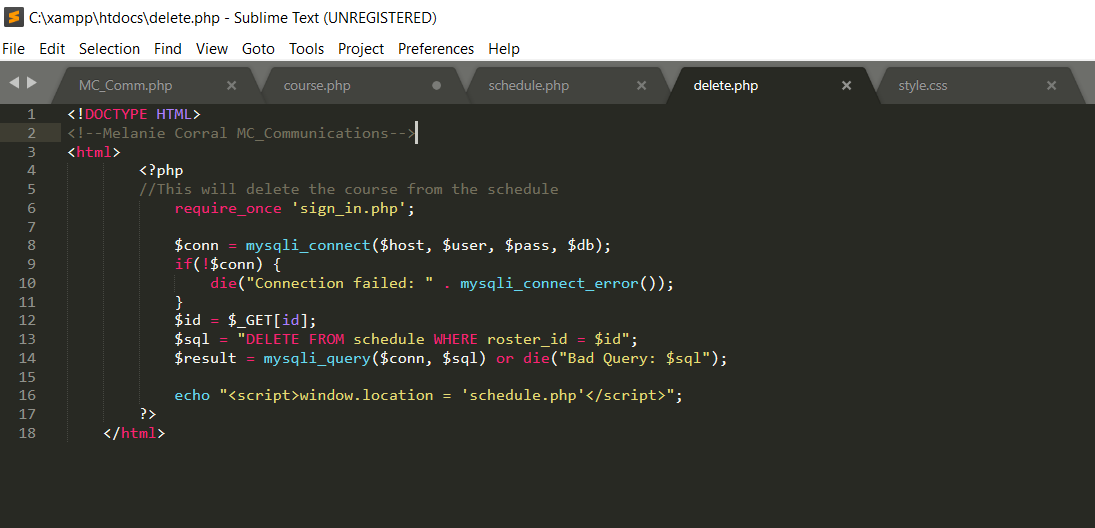Click the 'sign_in.php' string
The image size is (1095, 528).
pyautogui.click(x=348, y=208)
